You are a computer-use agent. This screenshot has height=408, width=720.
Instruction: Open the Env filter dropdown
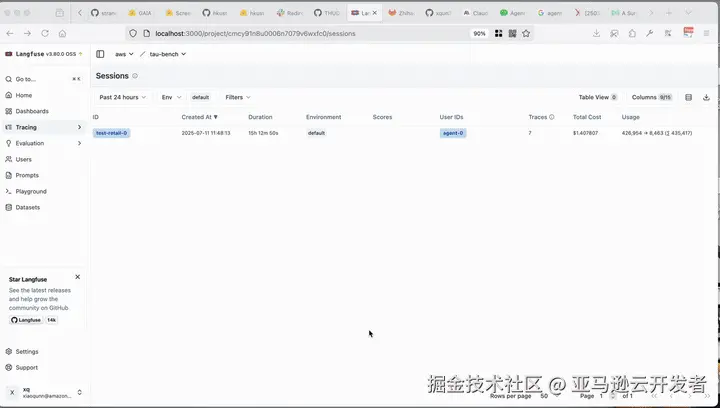pos(171,97)
